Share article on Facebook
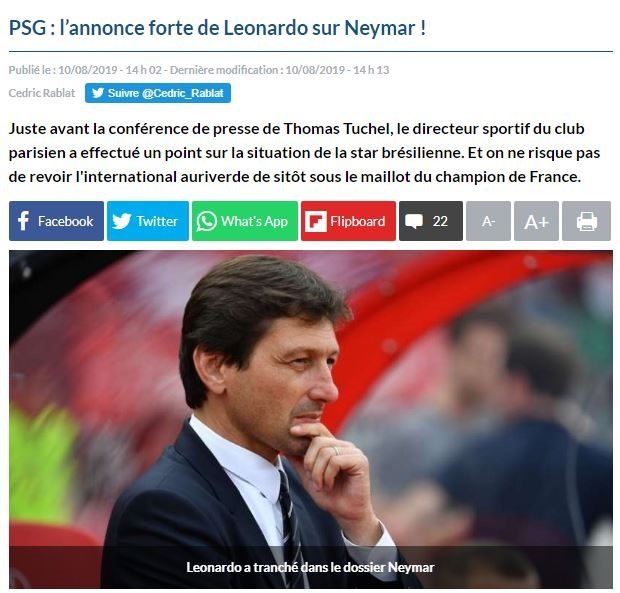This screenshot has width=620, height=593. click(x=56, y=221)
